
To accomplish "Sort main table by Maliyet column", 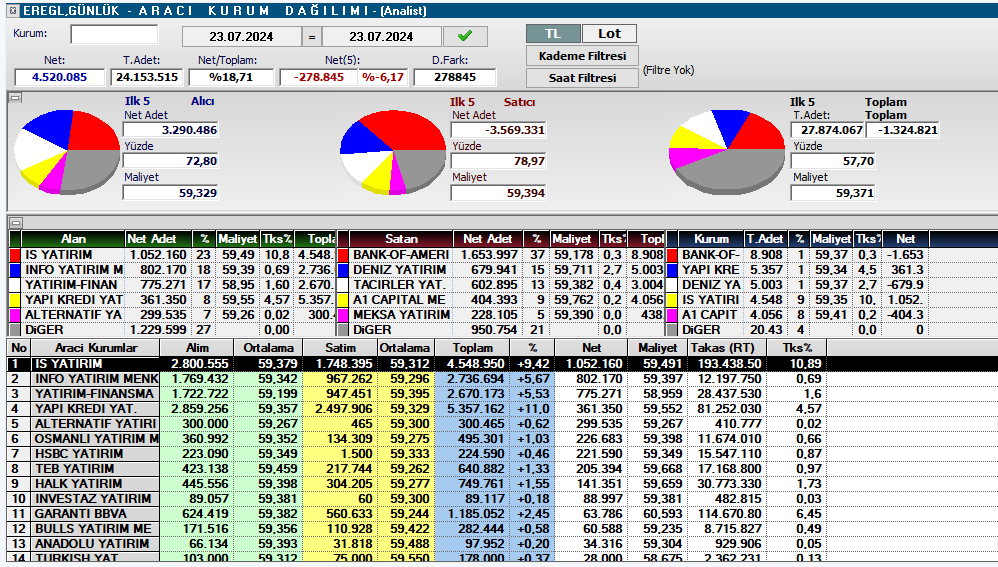I will [657, 347].
